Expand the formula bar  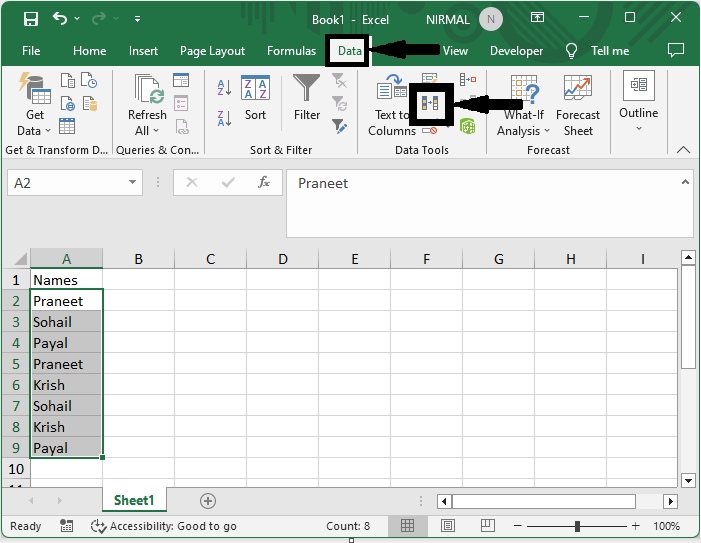pos(685,182)
